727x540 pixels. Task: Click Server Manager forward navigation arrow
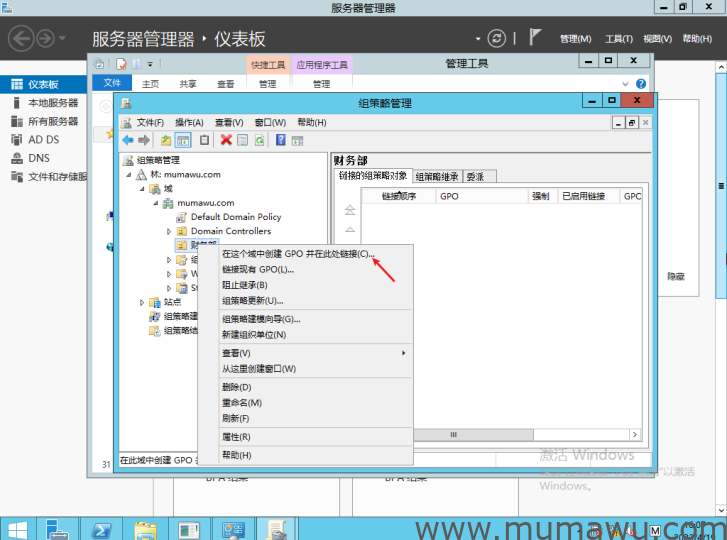point(45,38)
